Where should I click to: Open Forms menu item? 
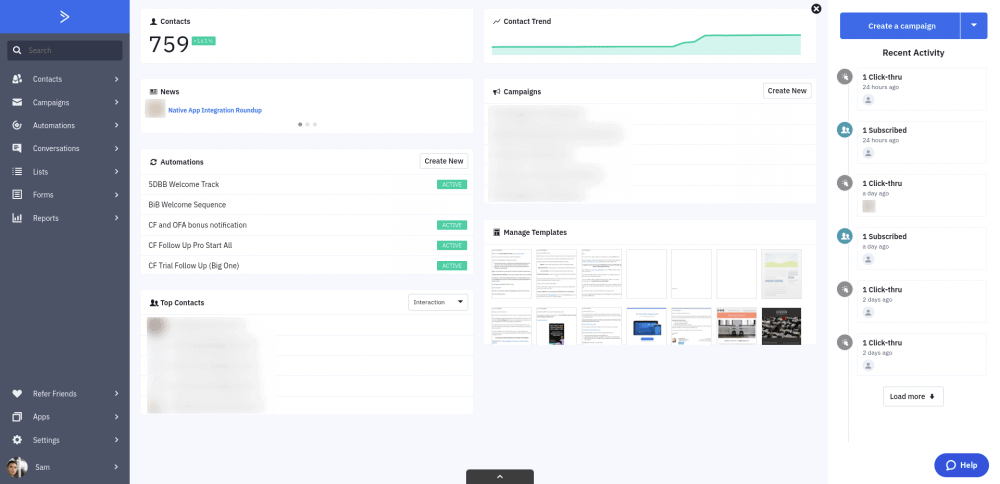pos(64,194)
